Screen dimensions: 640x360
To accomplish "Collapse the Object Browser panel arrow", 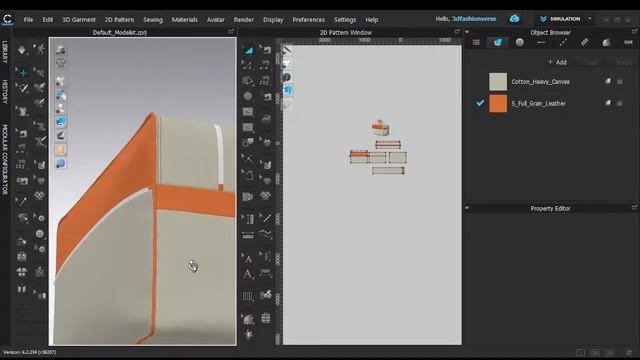I will click(467, 32).
